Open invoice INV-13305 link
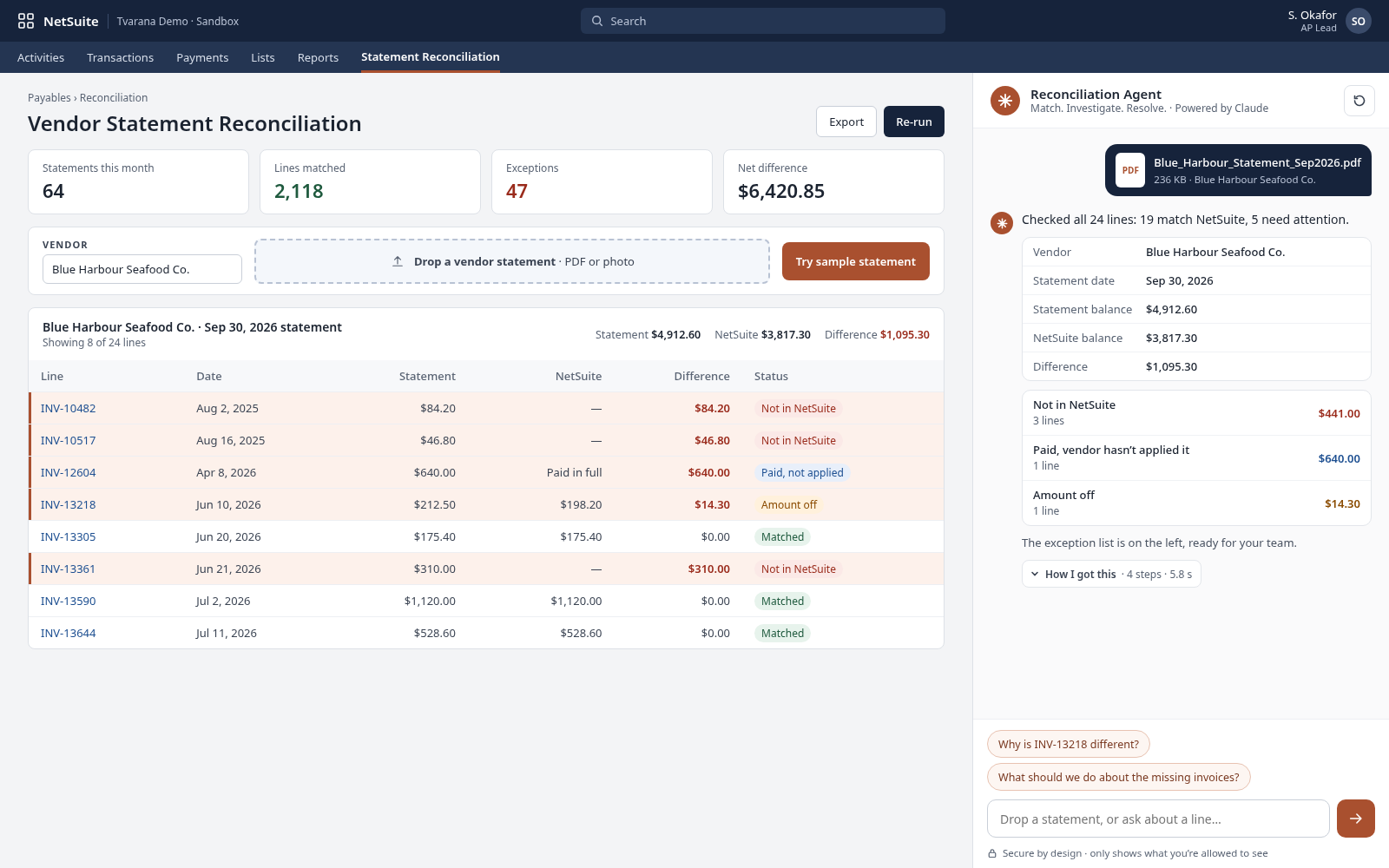1389x868 pixels. pyautogui.click(x=69, y=536)
